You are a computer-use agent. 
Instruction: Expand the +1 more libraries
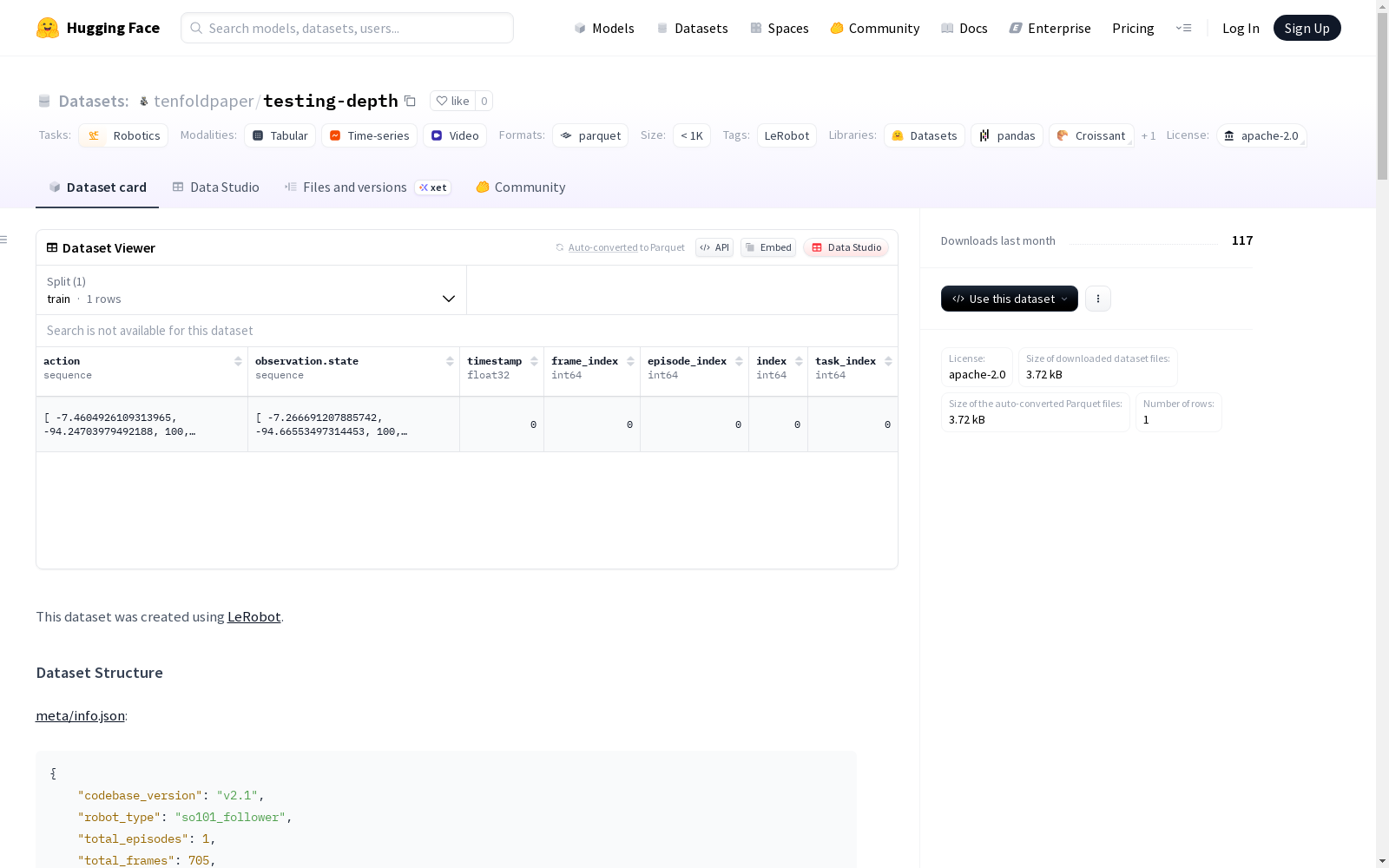[x=1149, y=135]
